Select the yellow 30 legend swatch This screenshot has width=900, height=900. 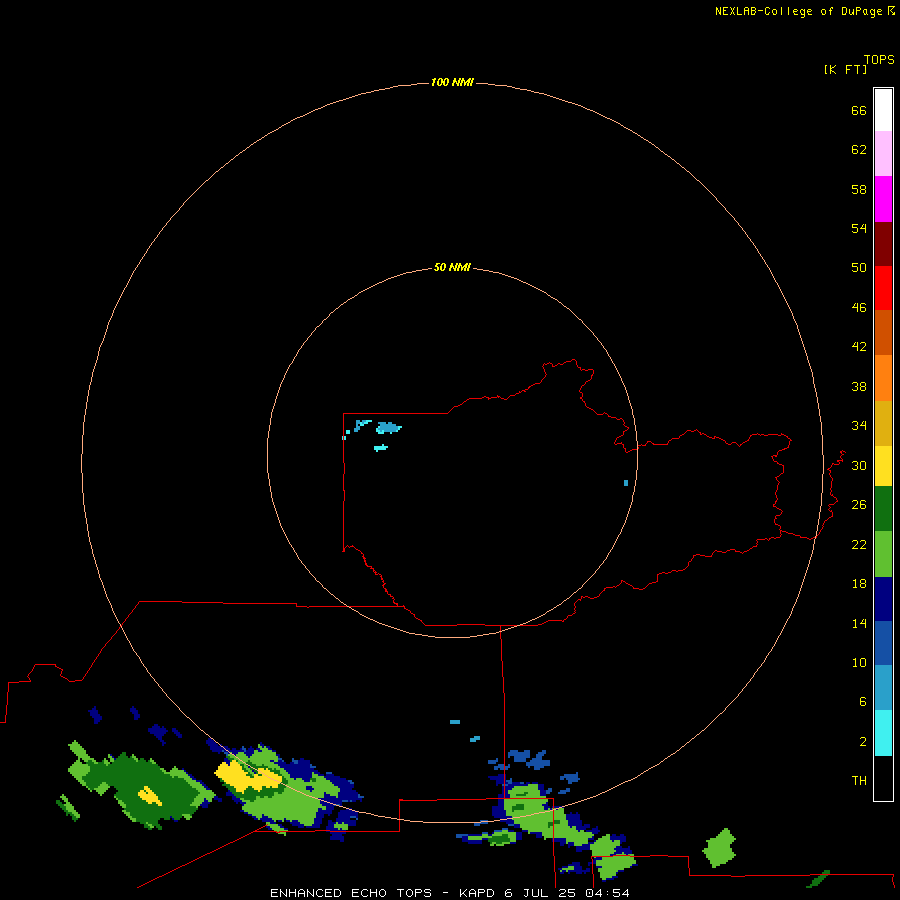pyautogui.click(x=883, y=466)
